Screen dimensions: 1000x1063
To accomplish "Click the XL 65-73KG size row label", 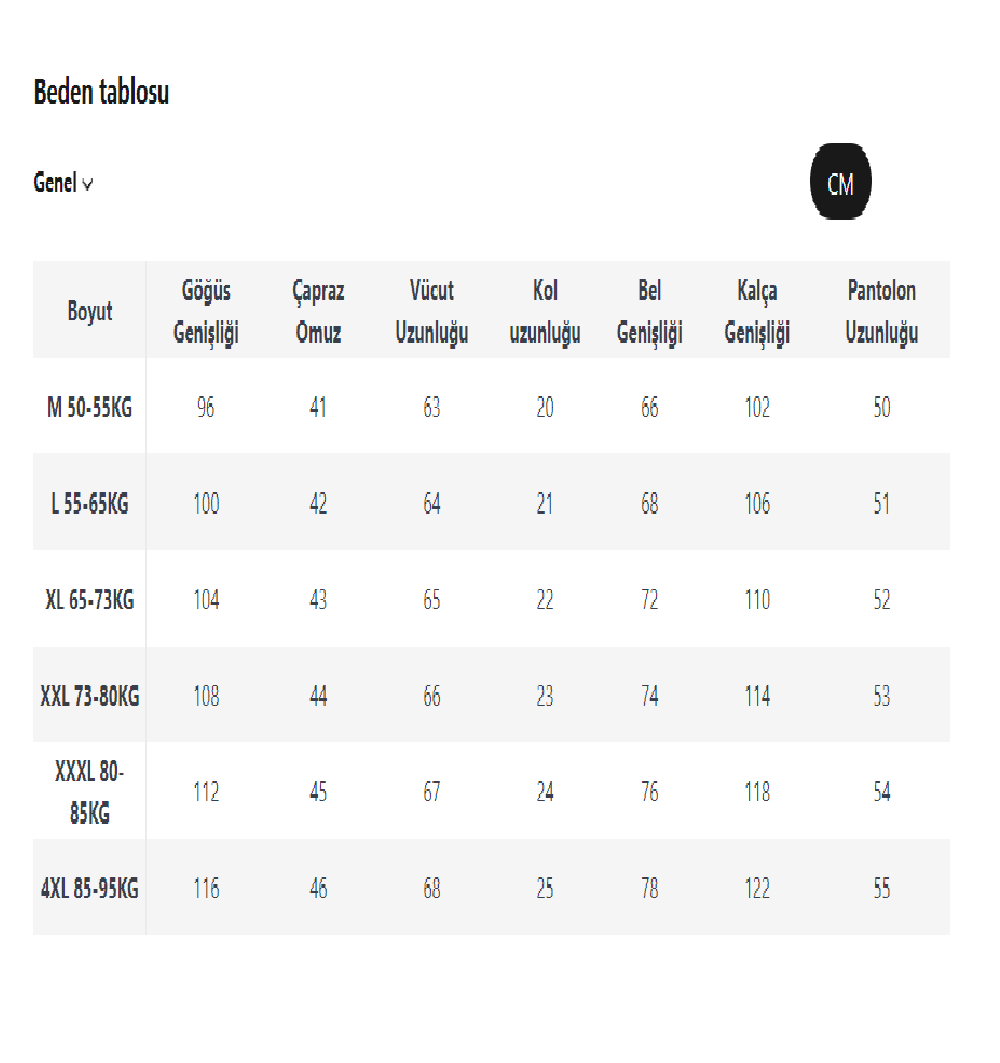I will [90, 600].
